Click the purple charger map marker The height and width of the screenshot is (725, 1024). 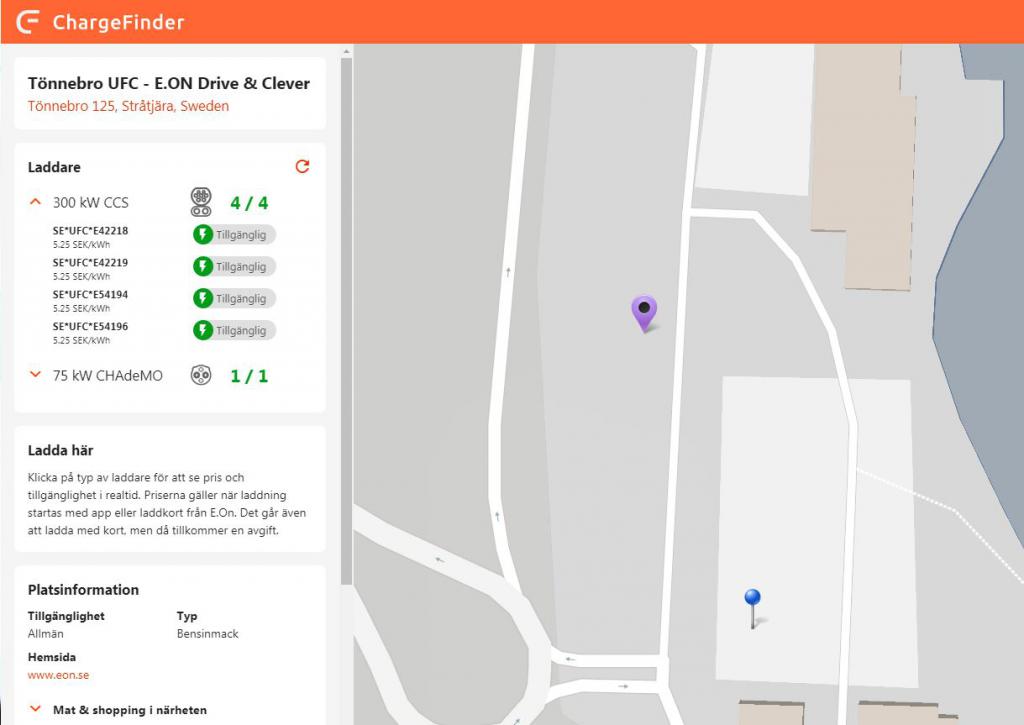pyautogui.click(x=644, y=312)
